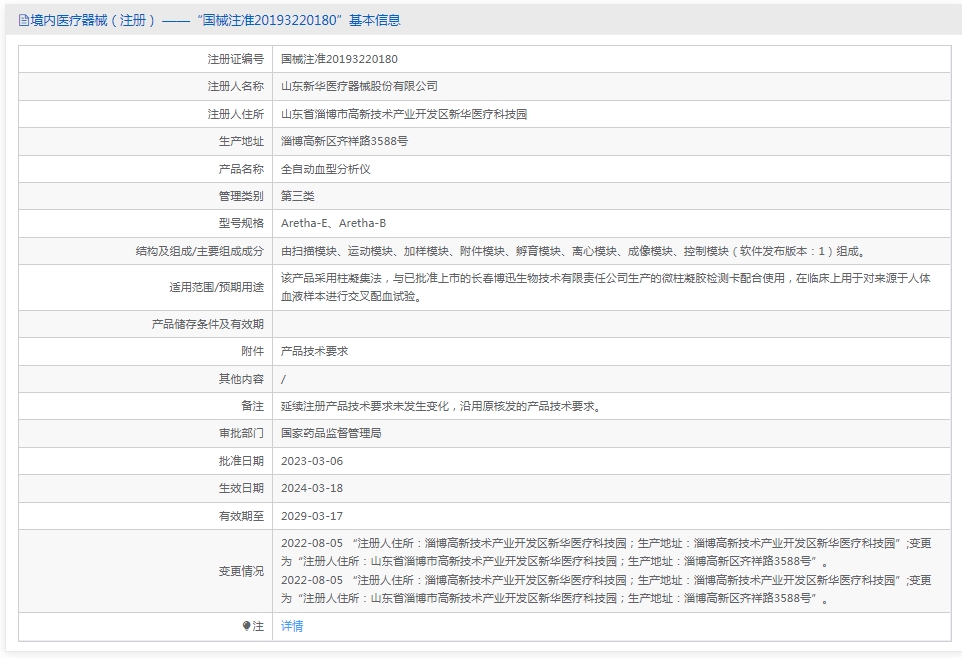Click the model value Aretha-E、Aretha-B
The image size is (962, 658).
point(334,223)
